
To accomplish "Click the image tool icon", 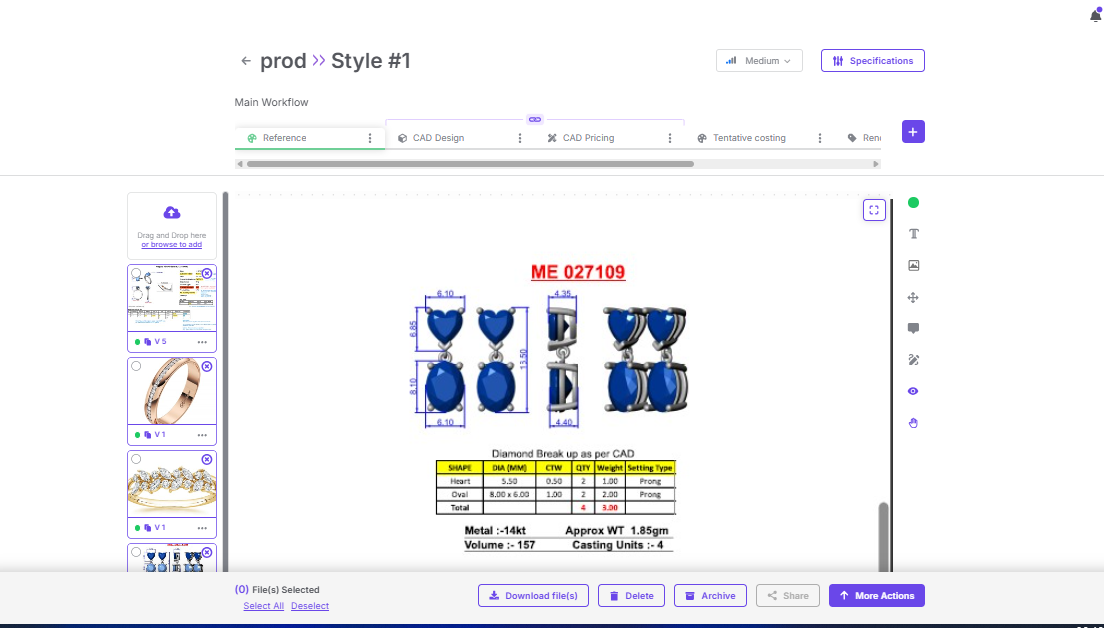I will click(913, 266).
